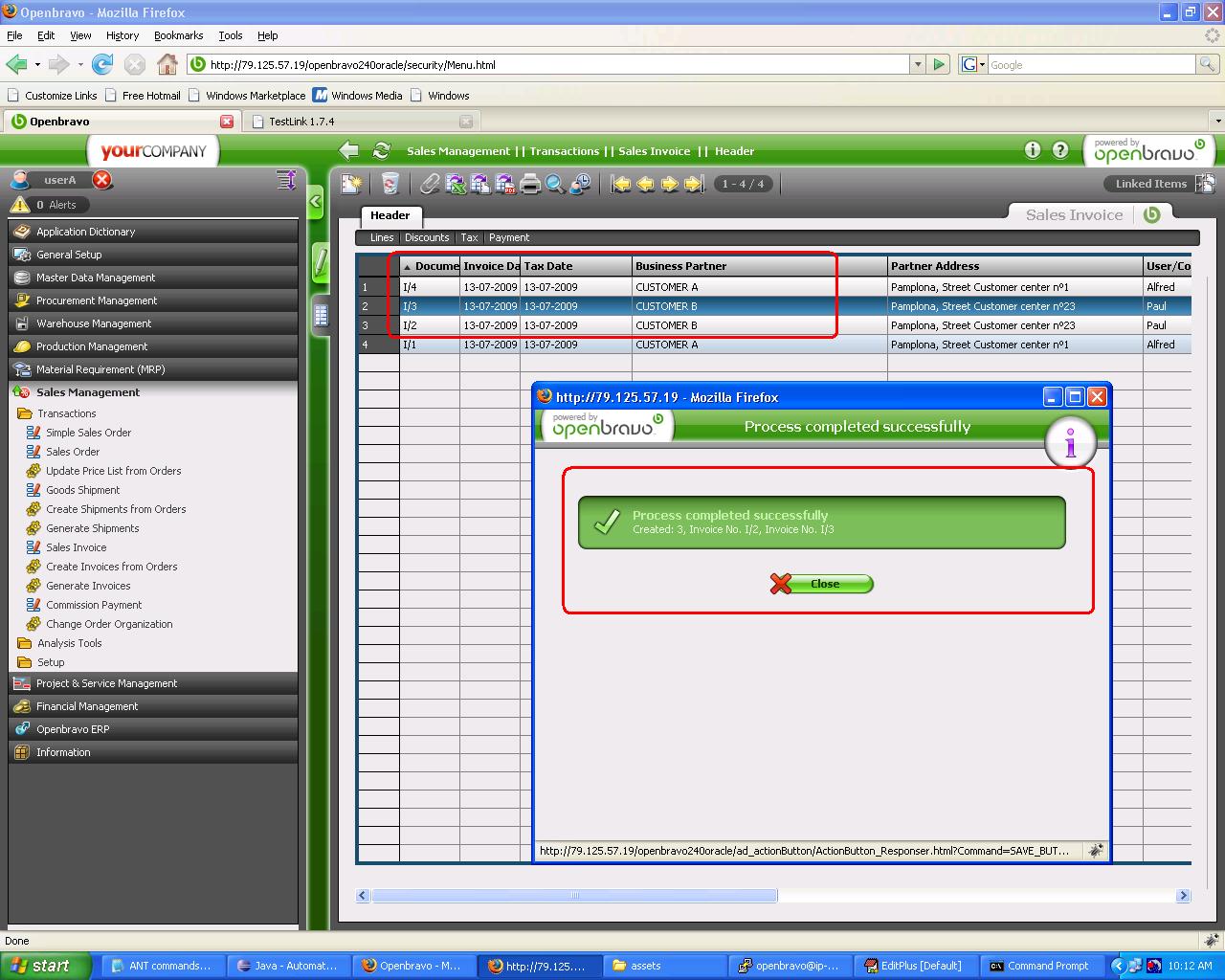Viewport: 1225px width, 980px height.
Task: Open Generate Invoices in Transactions
Action: click(88, 586)
